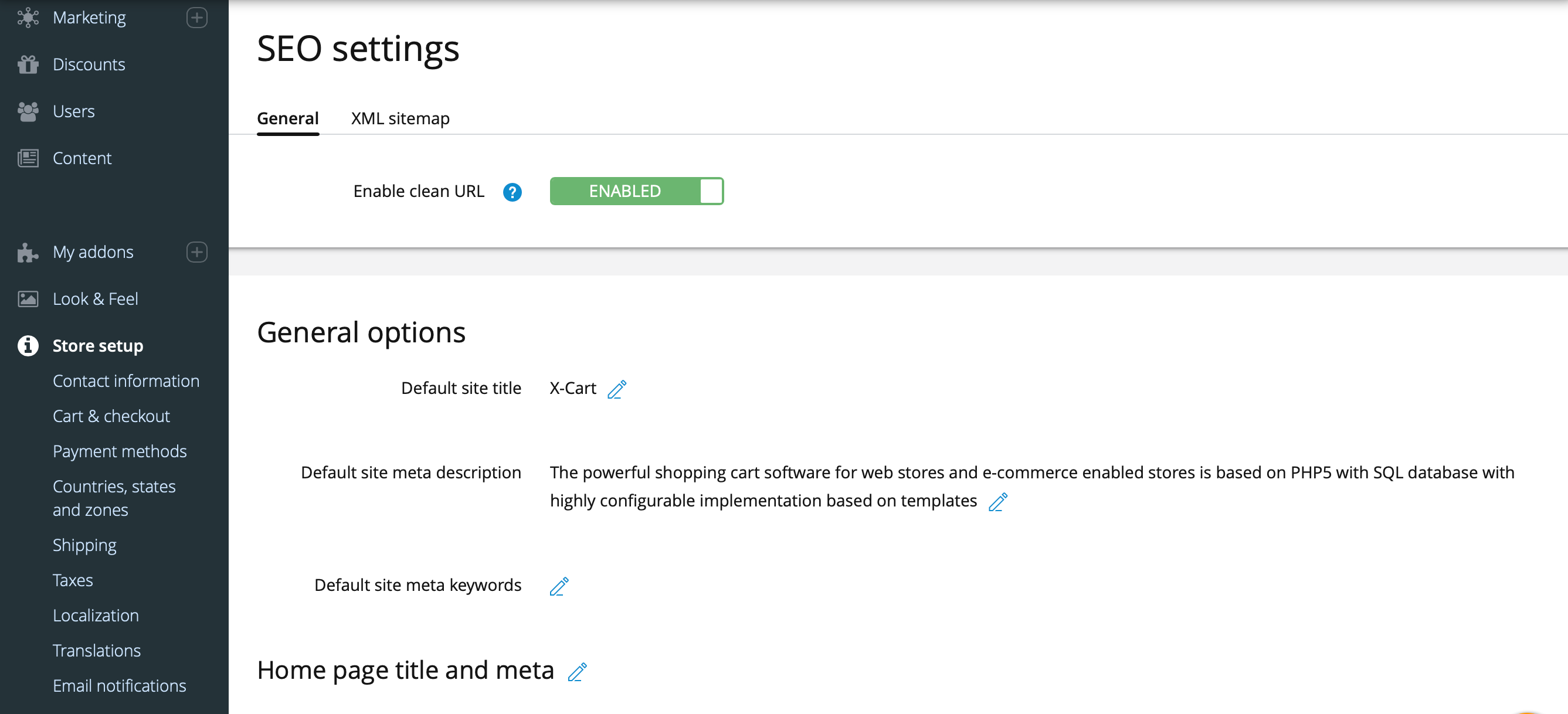Open the Discounts menu
Viewport: 1568px width, 714px height.
[x=89, y=64]
